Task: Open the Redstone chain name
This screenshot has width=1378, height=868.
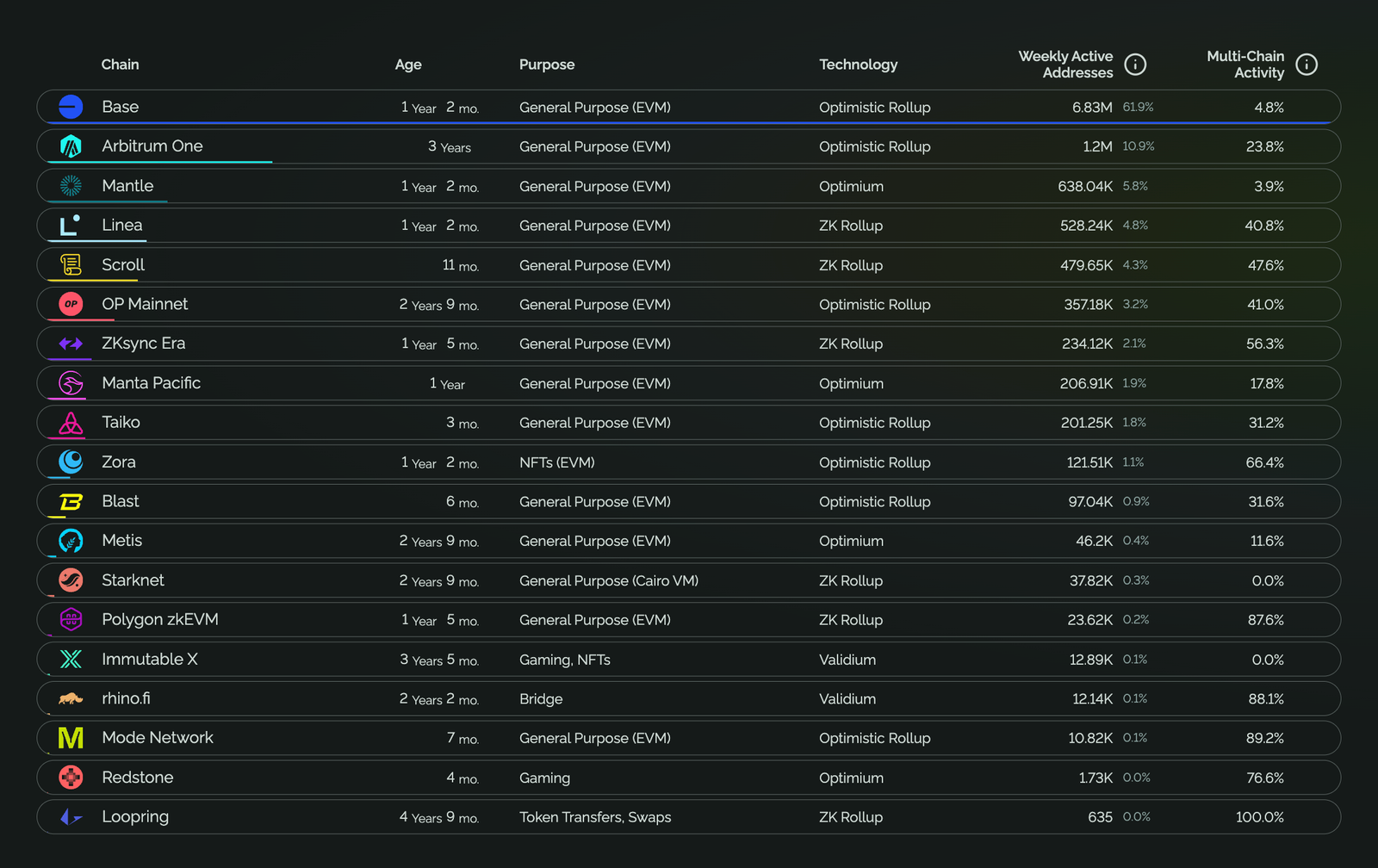Action: (138, 778)
